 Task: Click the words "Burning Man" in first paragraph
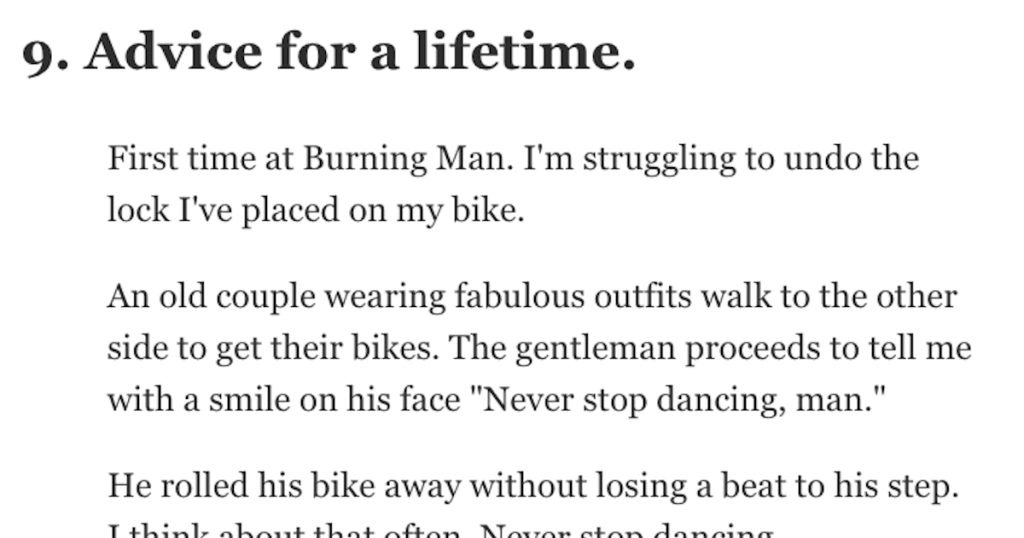(x=408, y=159)
